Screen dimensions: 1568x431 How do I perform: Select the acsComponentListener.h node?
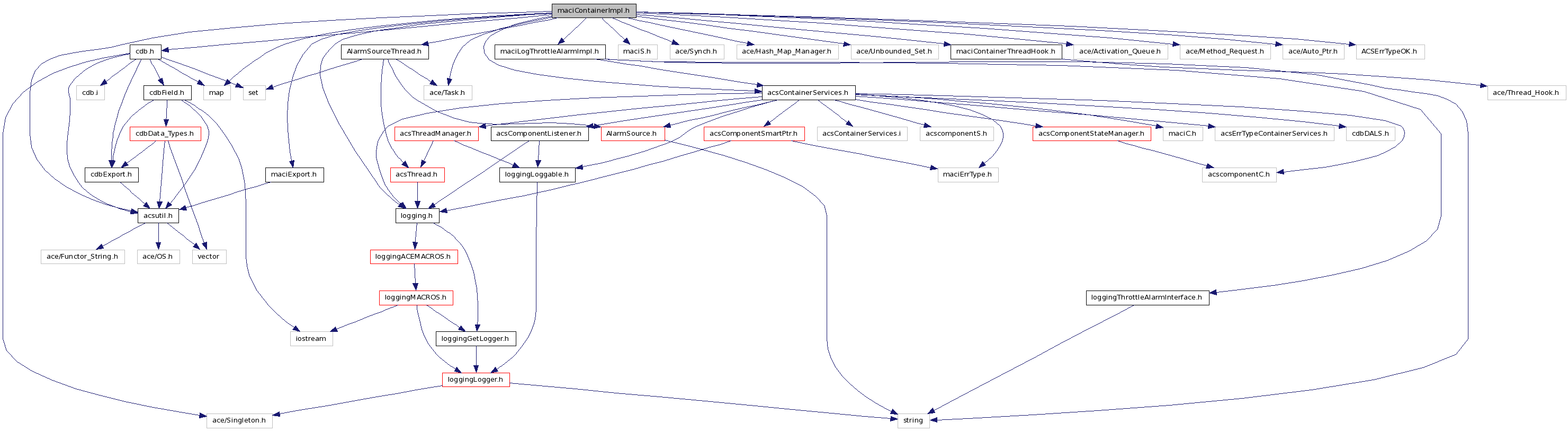coord(539,134)
